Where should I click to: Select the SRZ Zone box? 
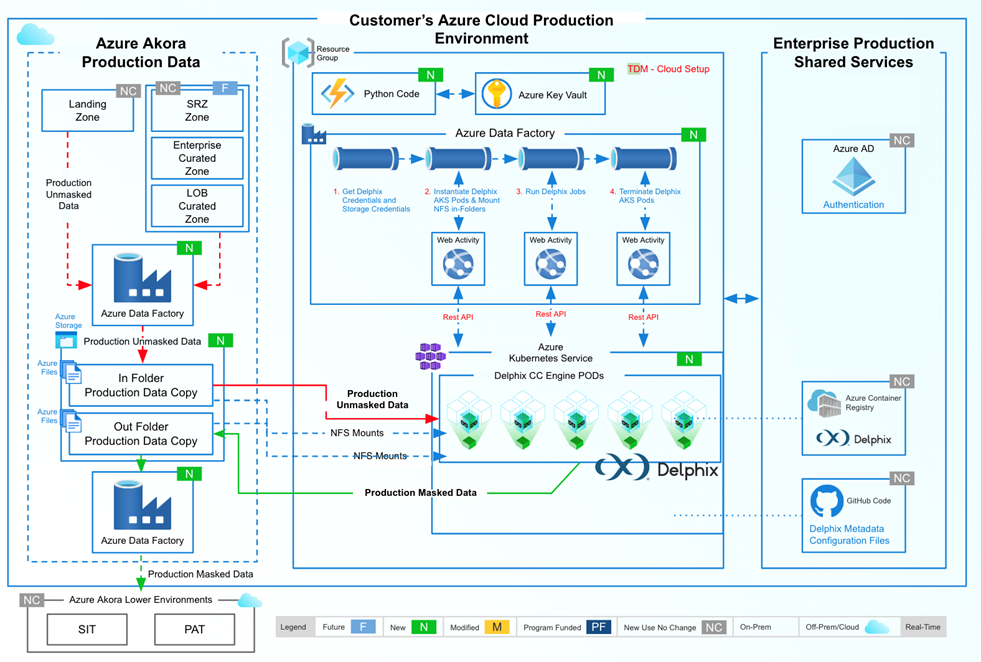pos(197,111)
